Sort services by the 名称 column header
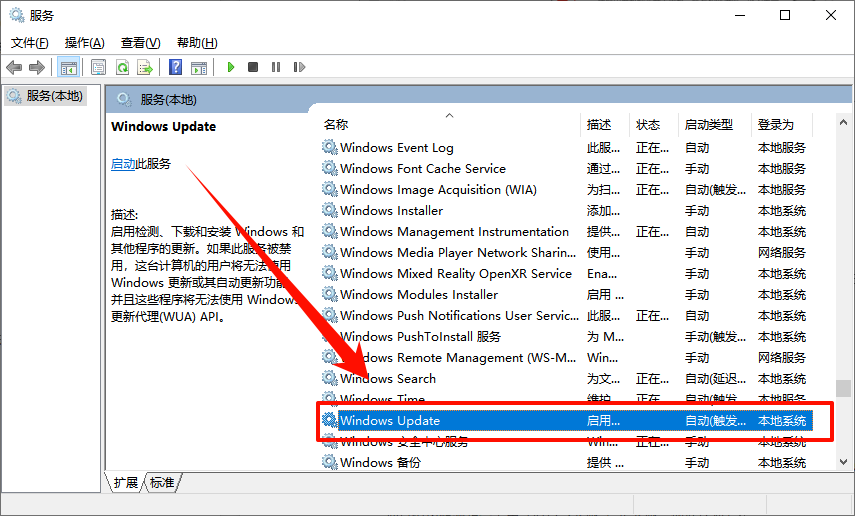Image resolution: width=855 pixels, height=516 pixels. 336,125
